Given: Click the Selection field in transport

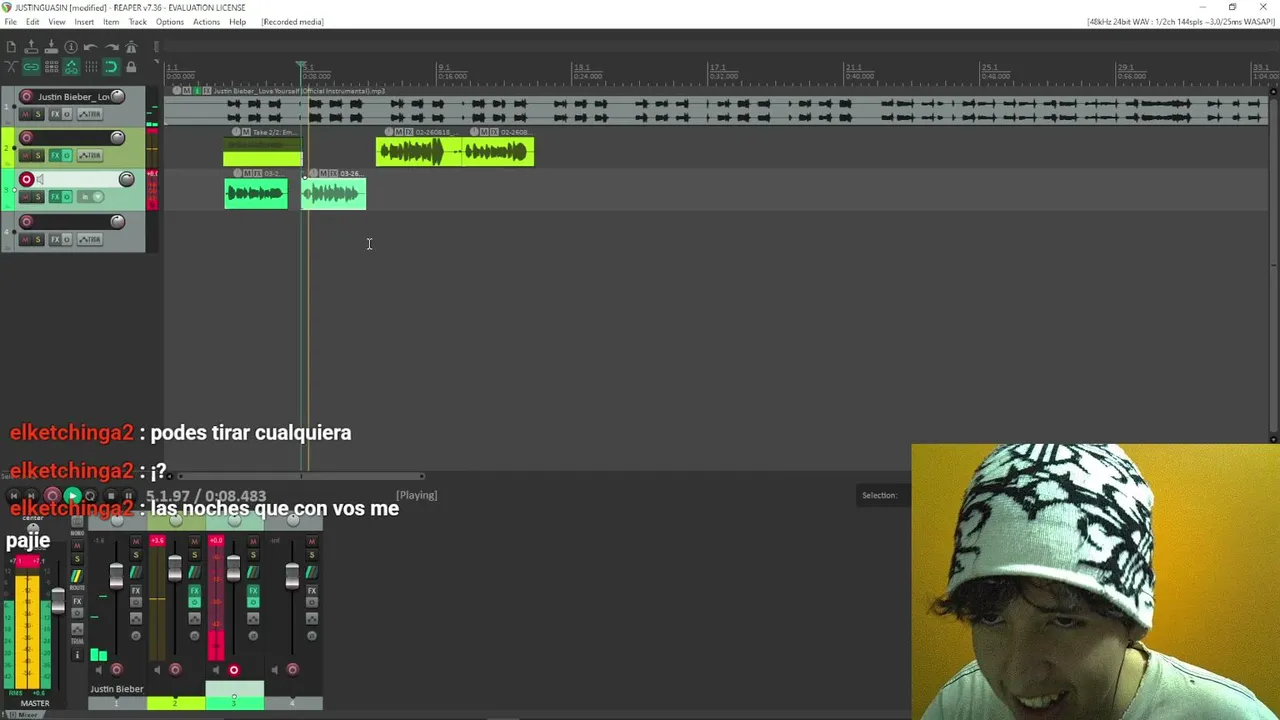Looking at the screenshot, I should pyautogui.click(x=884, y=495).
